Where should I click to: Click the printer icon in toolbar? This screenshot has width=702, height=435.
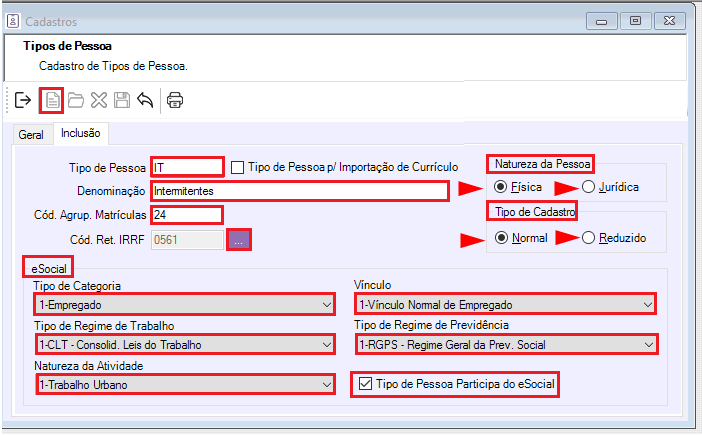click(x=175, y=100)
